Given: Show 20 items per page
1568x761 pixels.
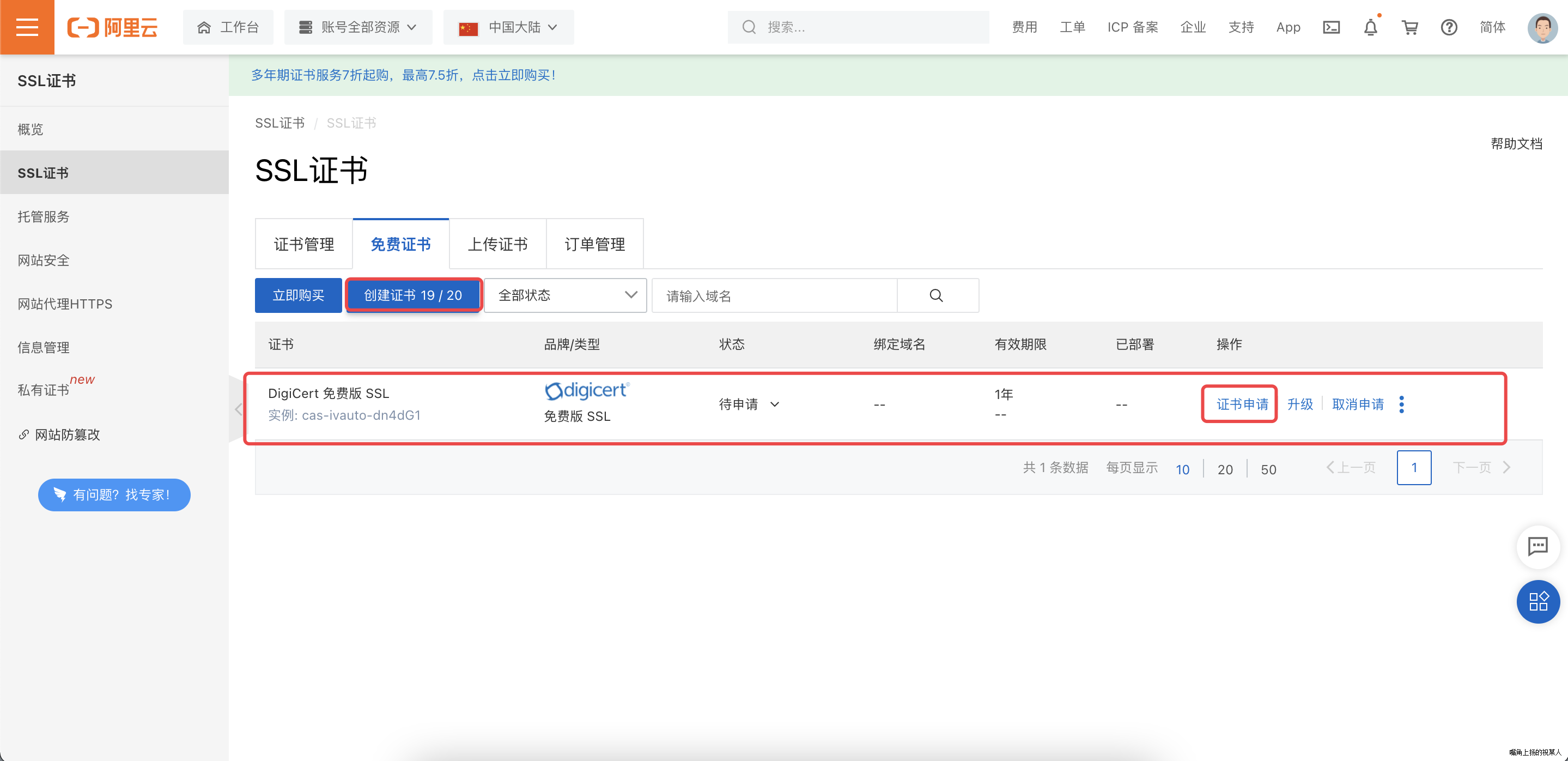Looking at the screenshot, I should click(x=1225, y=469).
